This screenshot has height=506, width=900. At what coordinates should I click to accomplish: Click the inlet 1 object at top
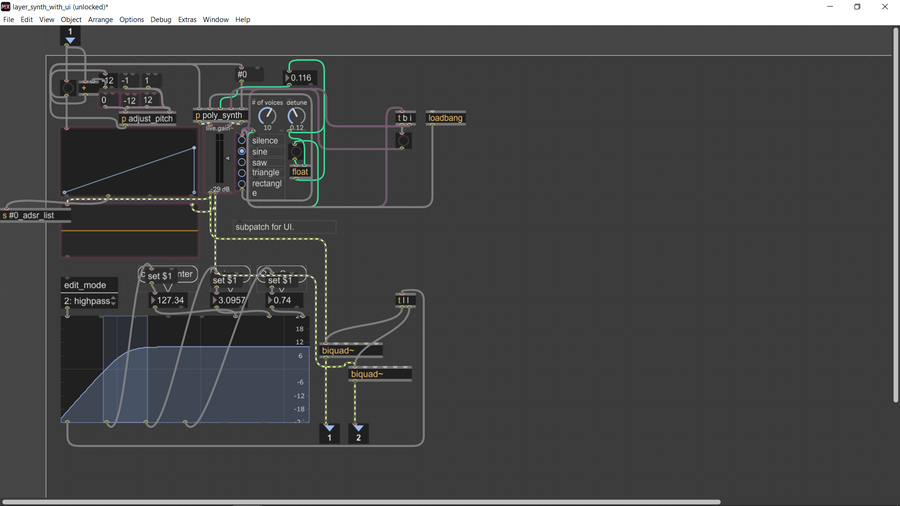70,36
